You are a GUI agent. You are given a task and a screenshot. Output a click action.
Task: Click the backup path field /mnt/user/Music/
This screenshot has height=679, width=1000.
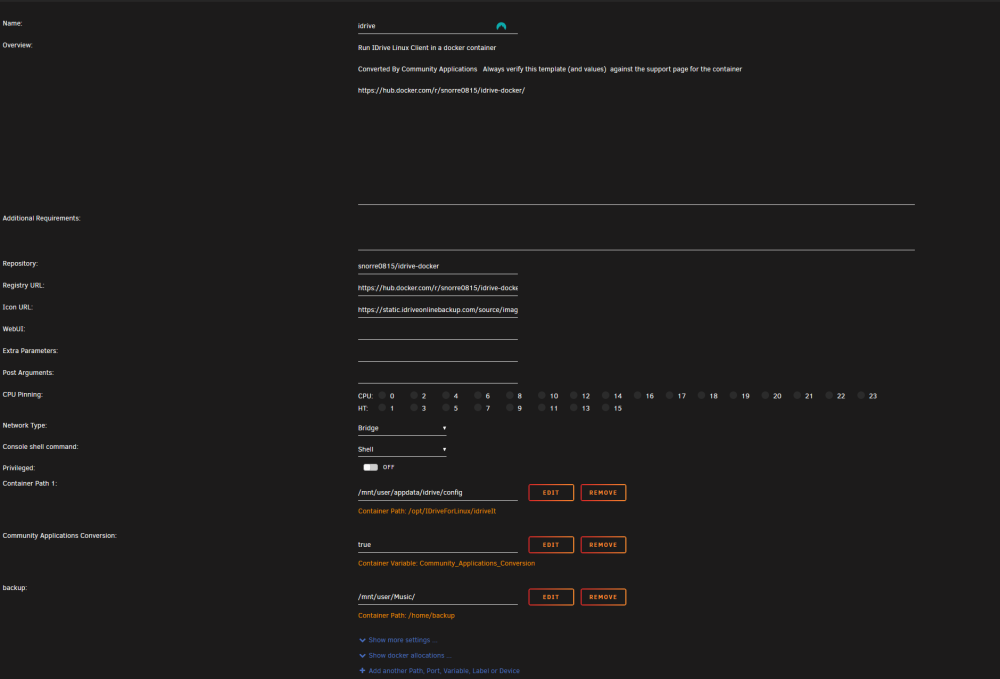coord(438,597)
